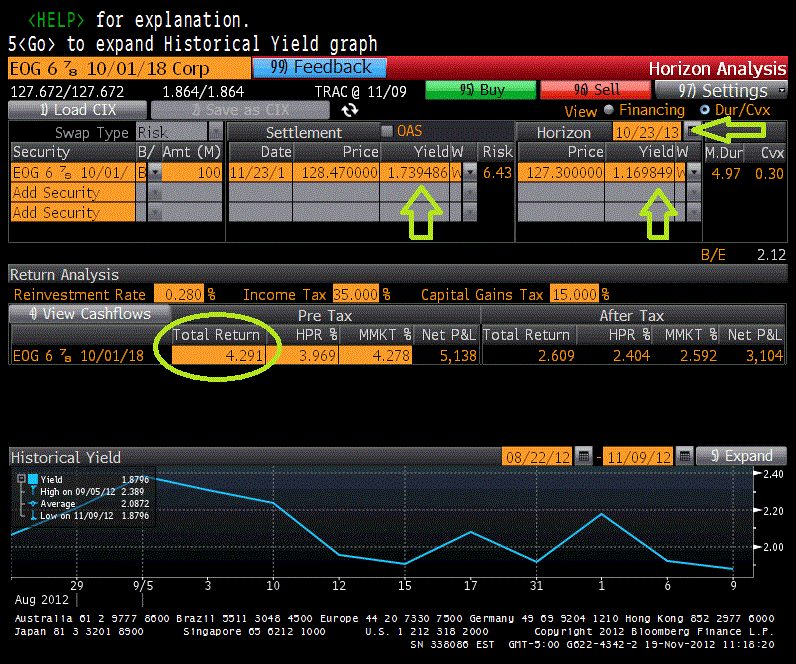
Task: Select the Dur/Cvx view radio button
Action: click(705, 110)
